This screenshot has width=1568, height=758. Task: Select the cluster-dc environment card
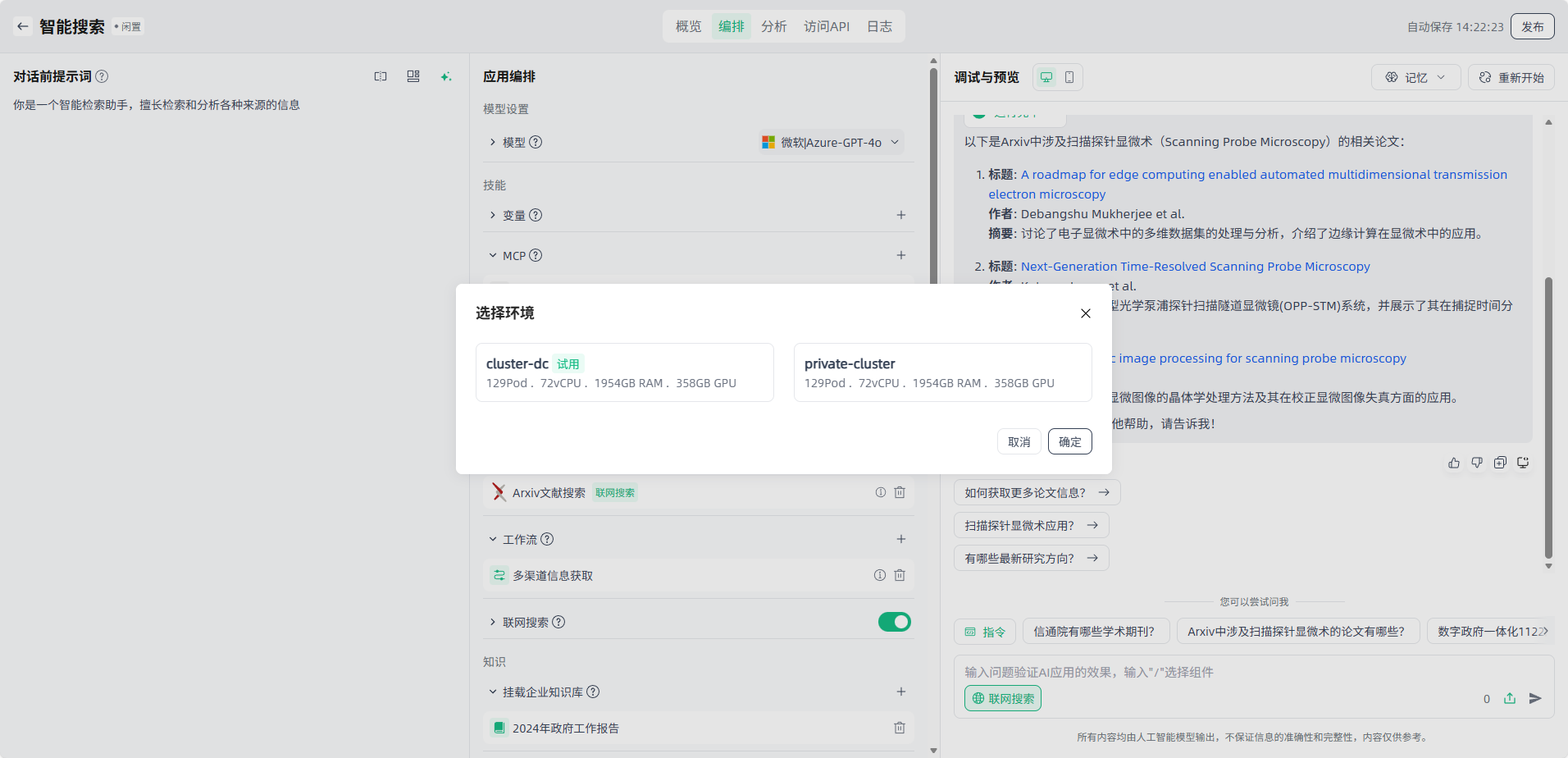(624, 372)
